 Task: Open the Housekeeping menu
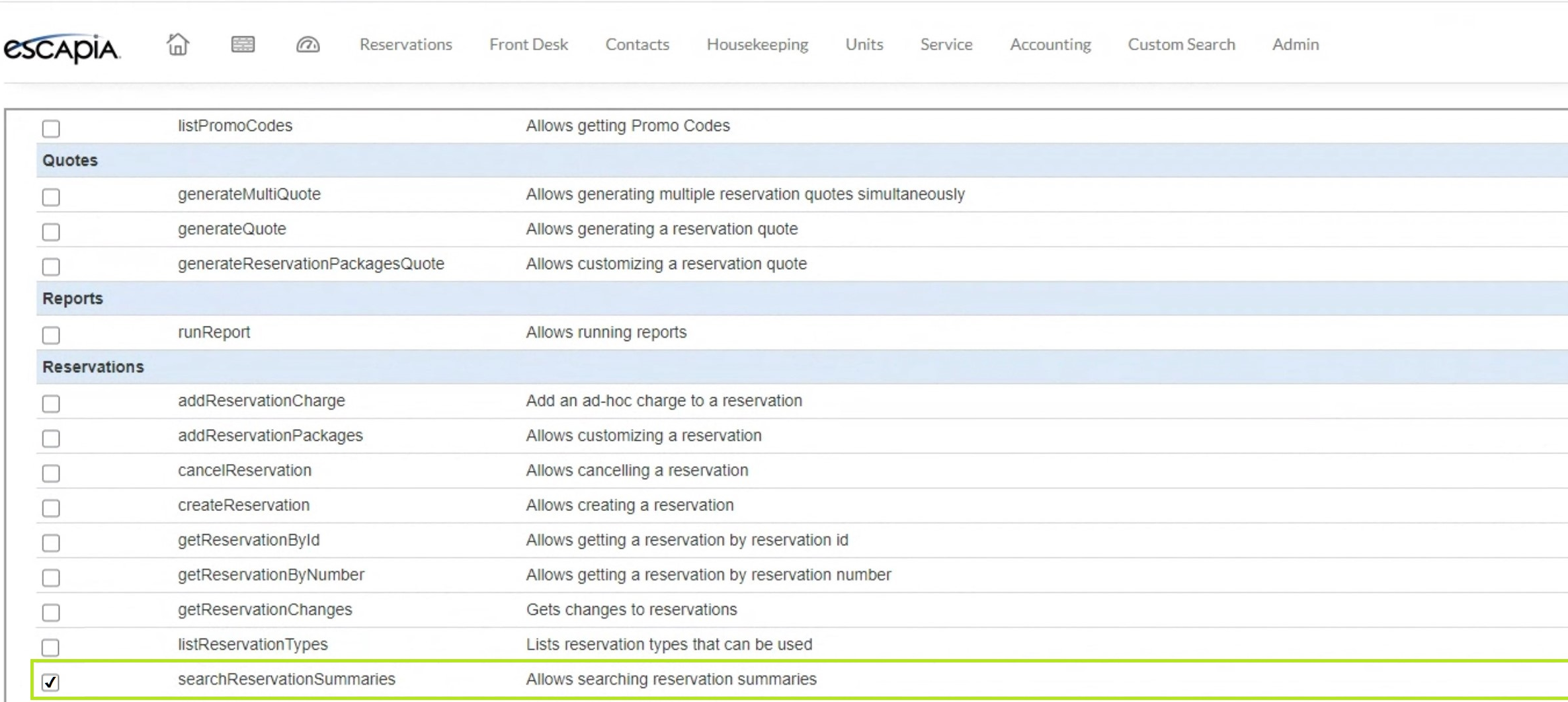click(x=757, y=44)
